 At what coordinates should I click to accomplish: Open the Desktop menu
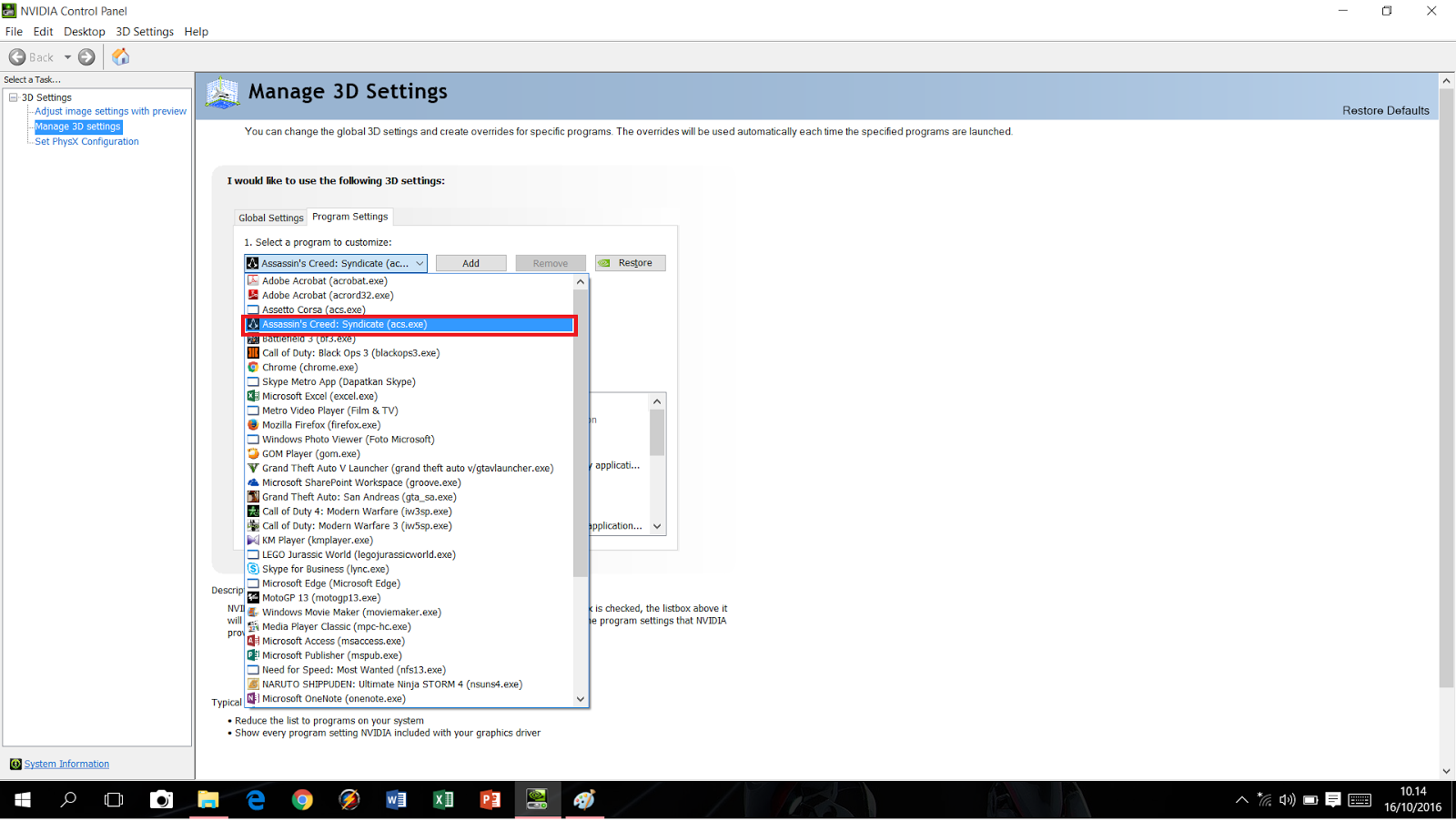pos(84,32)
